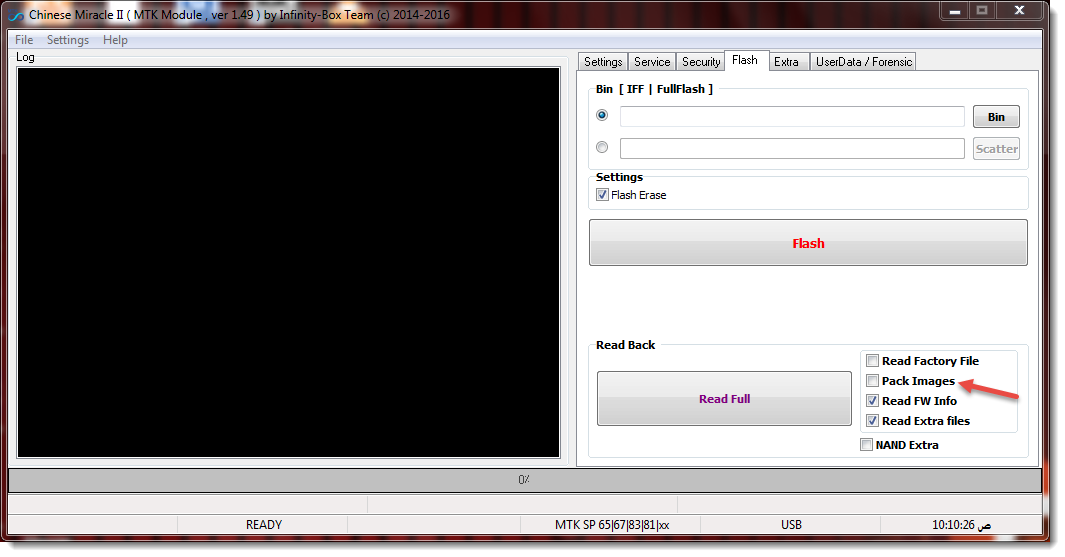Image resolution: width=1065 pixels, height=557 pixels.
Task: Click the red Flash button
Action: tap(808, 242)
